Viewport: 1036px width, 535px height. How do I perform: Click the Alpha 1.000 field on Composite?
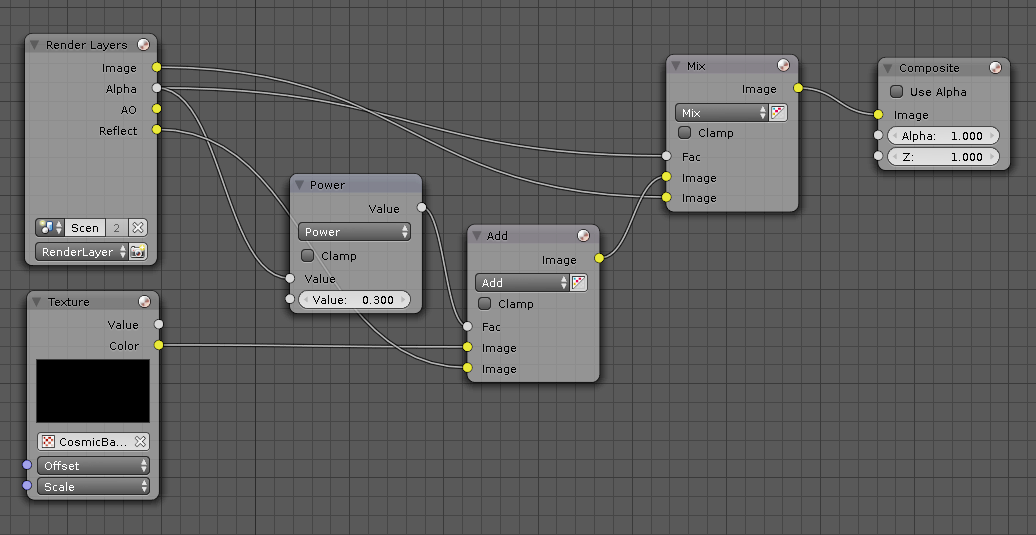pyautogui.click(x=943, y=136)
